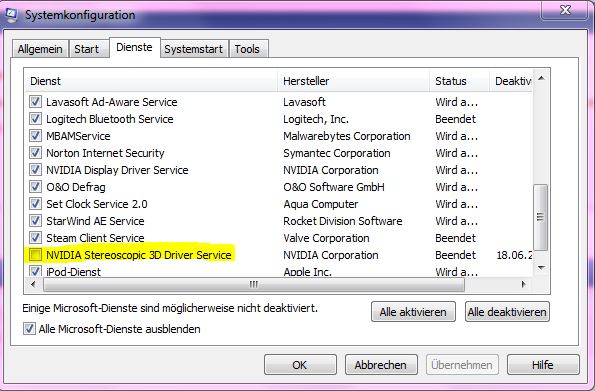Toggle O&O Defrag service checkbox

[x=35, y=187]
